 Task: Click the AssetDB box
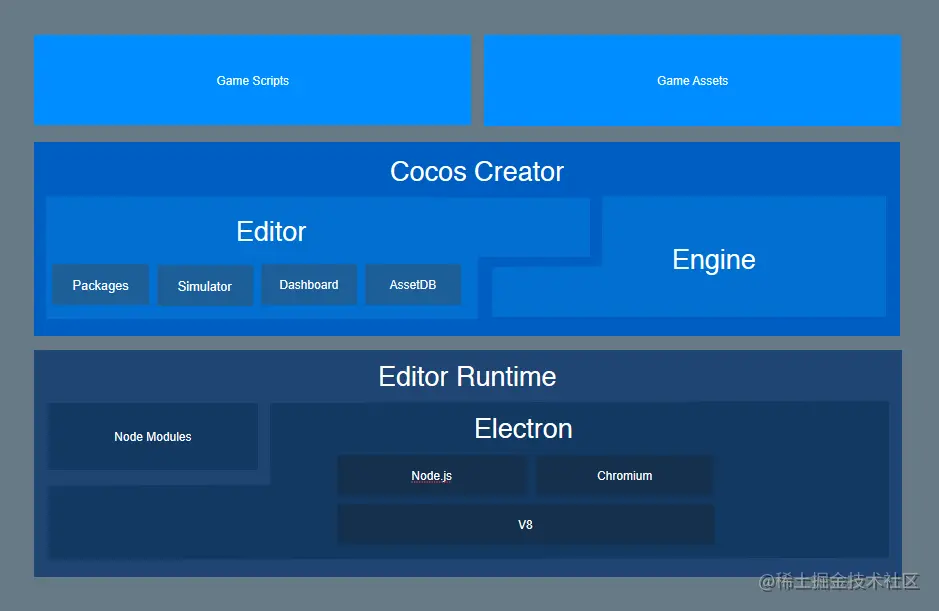(413, 285)
